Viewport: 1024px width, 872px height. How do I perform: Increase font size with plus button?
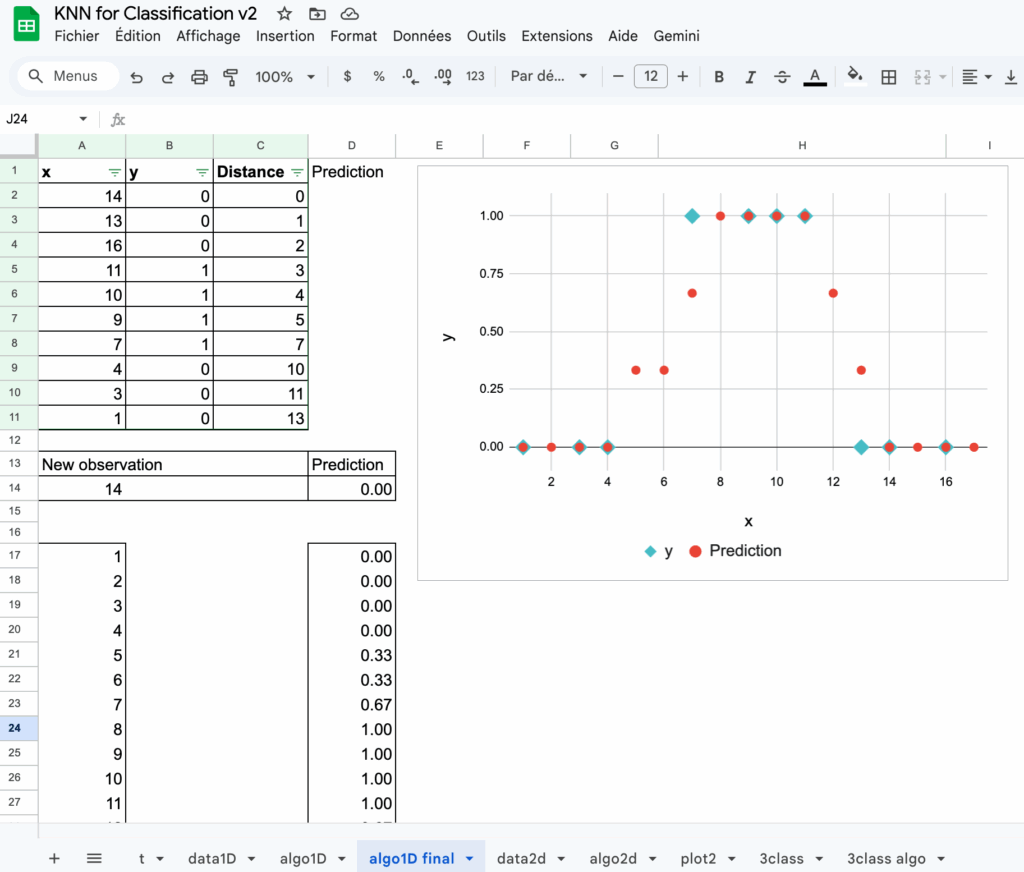(683, 77)
